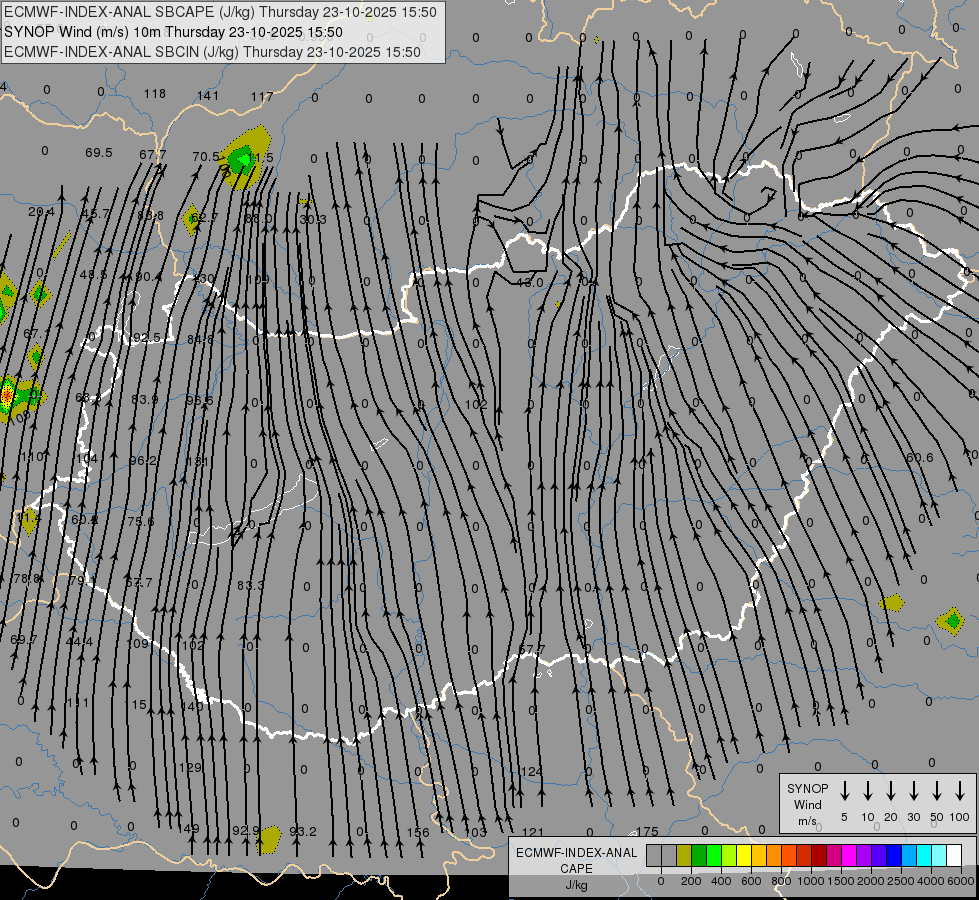Click the map value 83.9
Viewport: 979px width, 900px height.
145,400
